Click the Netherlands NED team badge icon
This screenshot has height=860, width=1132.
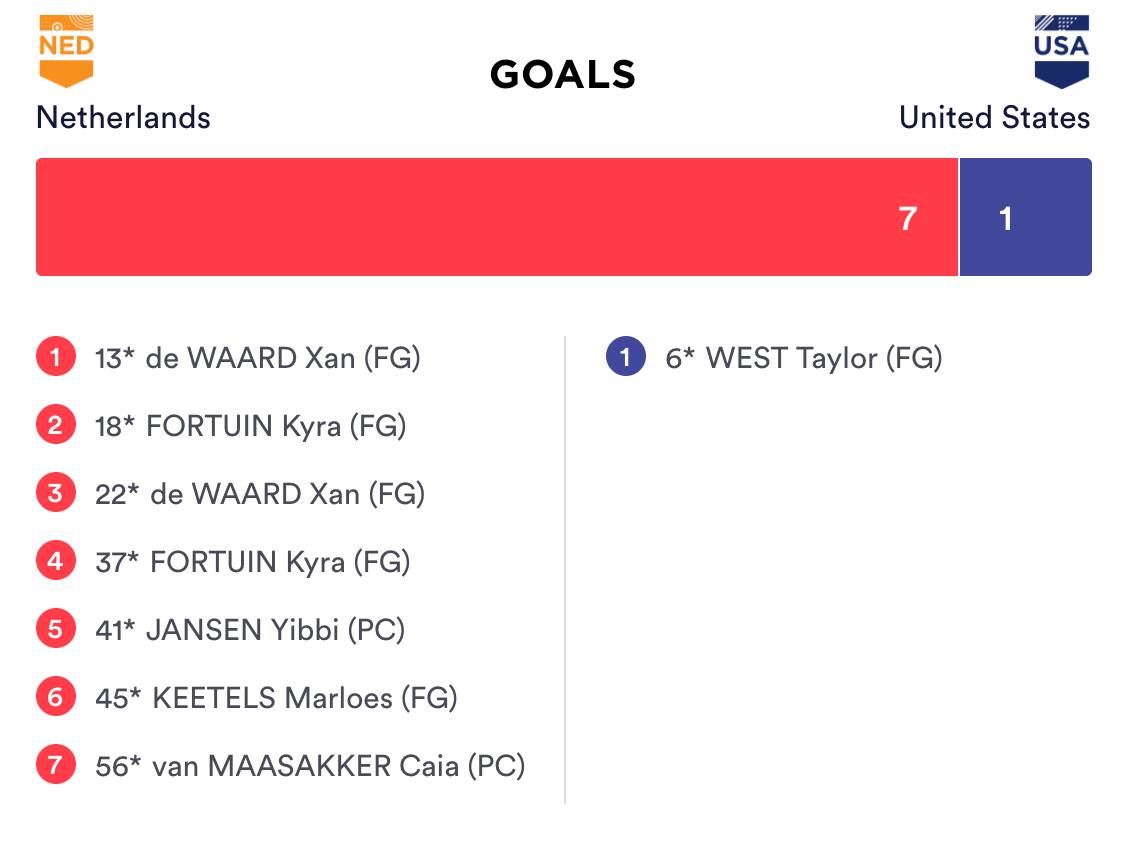tap(66, 51)
